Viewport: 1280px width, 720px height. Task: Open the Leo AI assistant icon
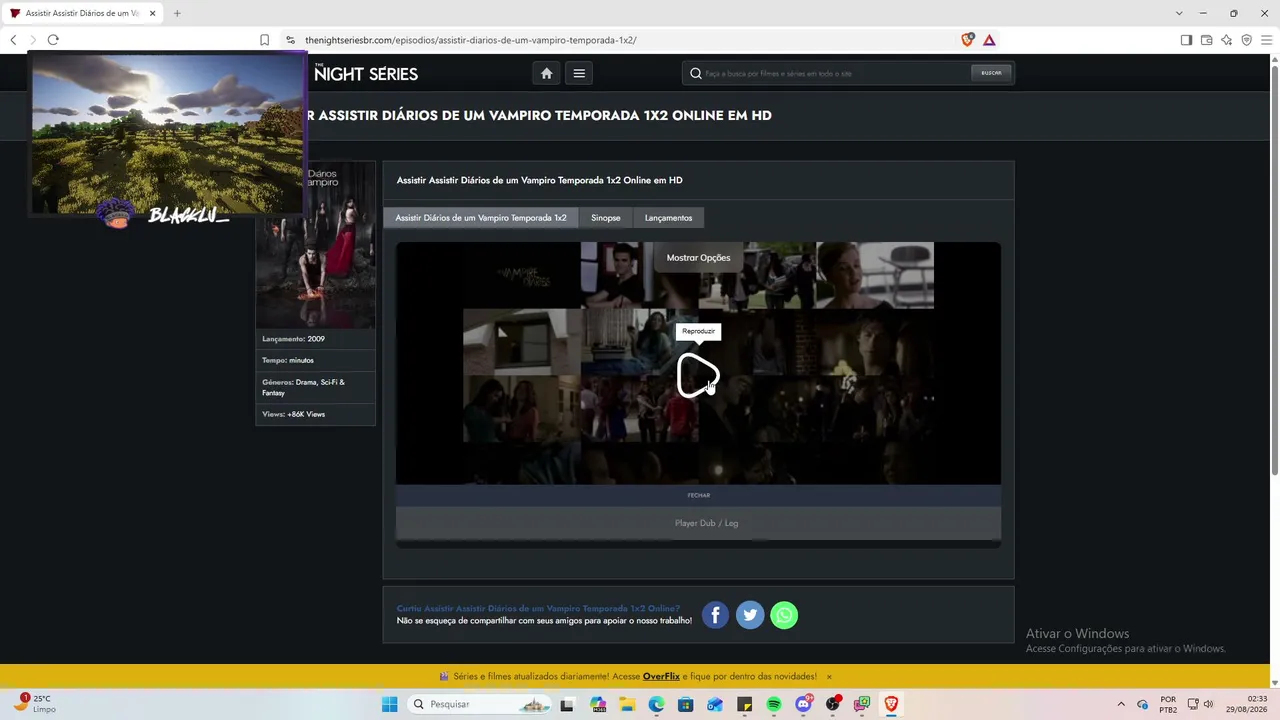point(1226,40)
